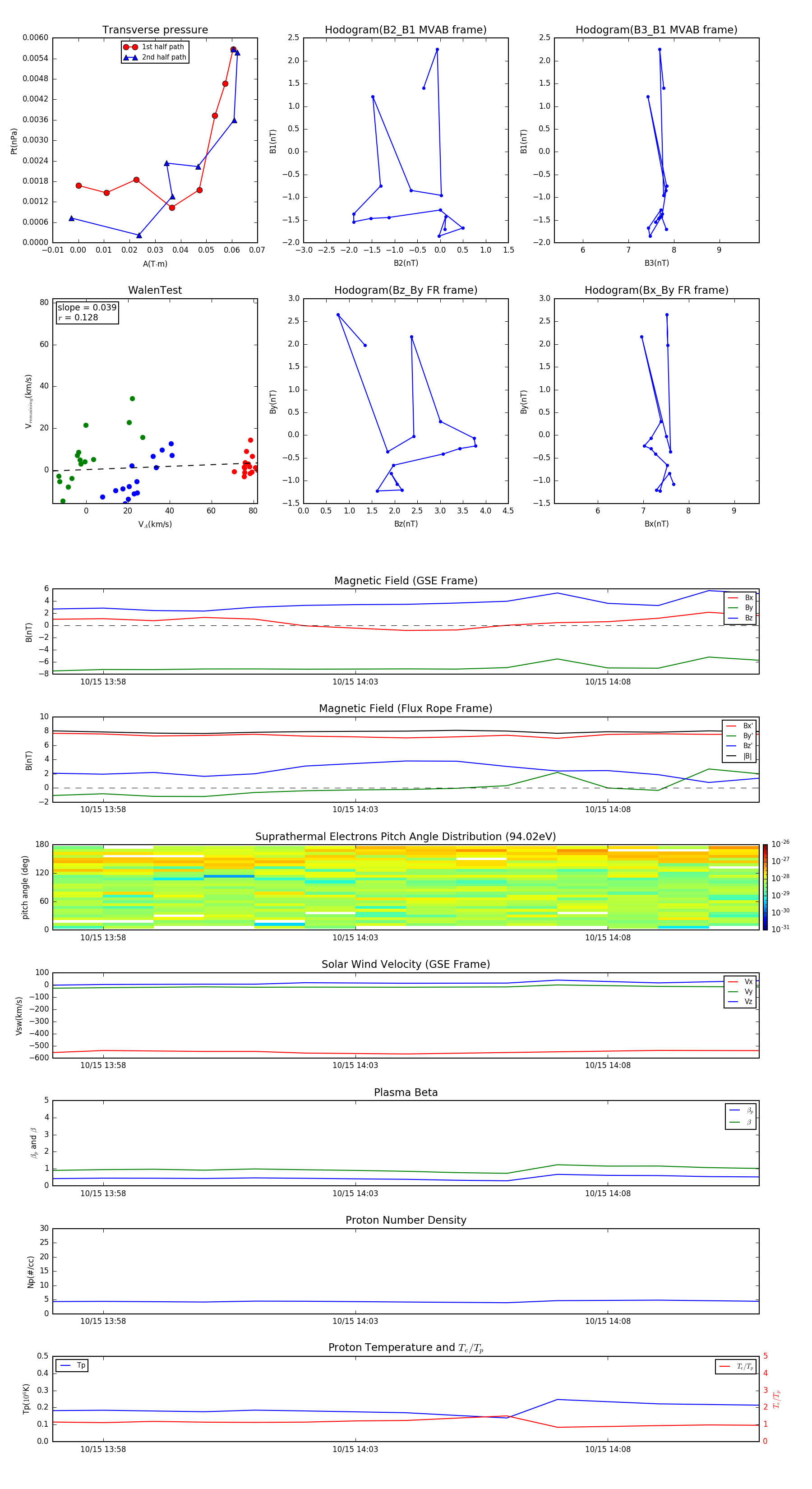This screenshot has width=812, height=1489.
Task: Click '10/15 13:58' tick under Plasma Beta plot
Action: coord(103,1193)
